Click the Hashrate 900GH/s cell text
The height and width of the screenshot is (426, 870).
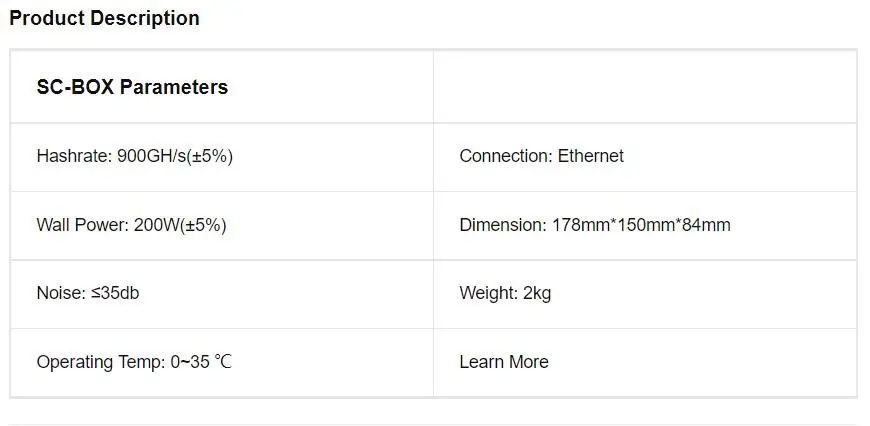pyautogui.click(x=135, y=156)
